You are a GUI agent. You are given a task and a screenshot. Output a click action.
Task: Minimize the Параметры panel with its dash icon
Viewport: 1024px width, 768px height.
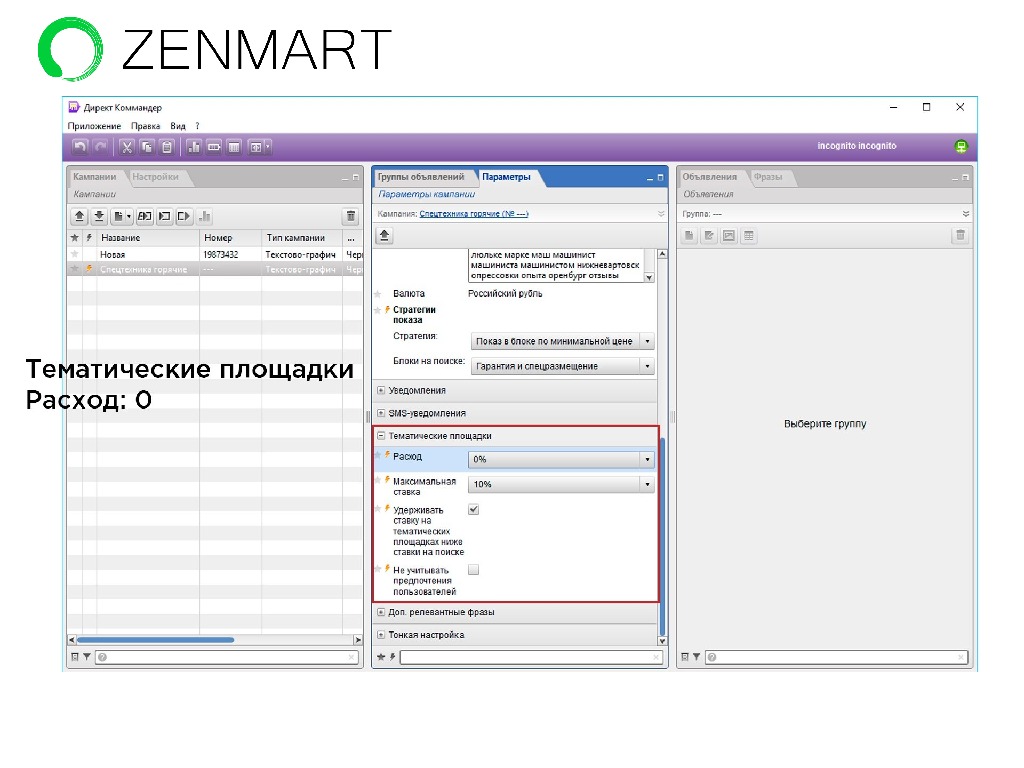[650, 178]
